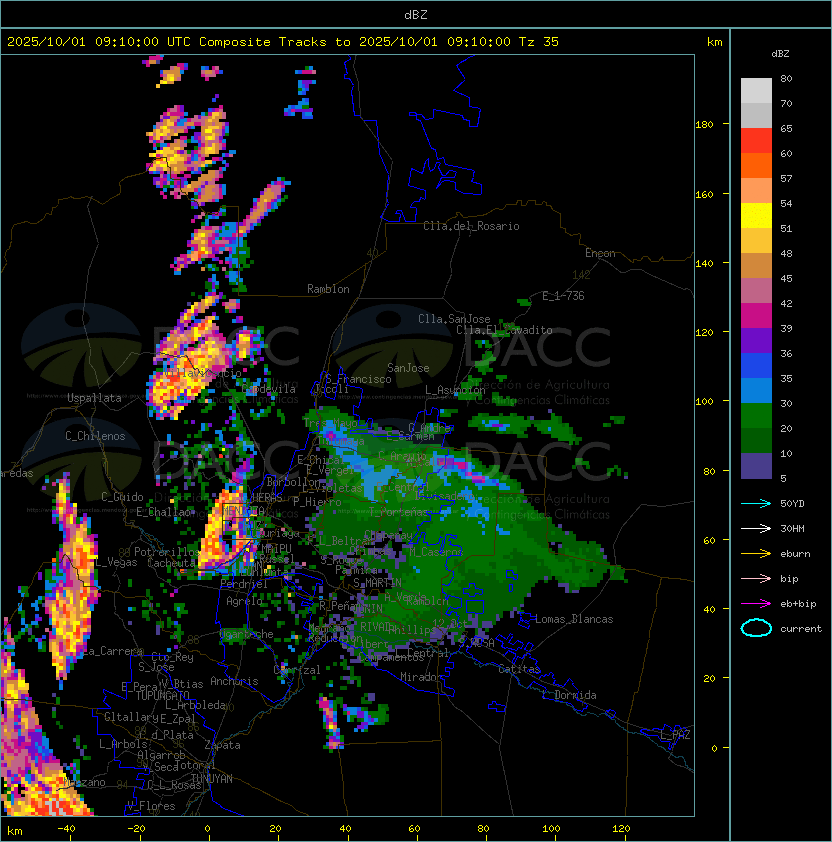This screenshot has height=842, width=832.
Task: Click the La_Carrera map label
Action: (x=113, y=651)
